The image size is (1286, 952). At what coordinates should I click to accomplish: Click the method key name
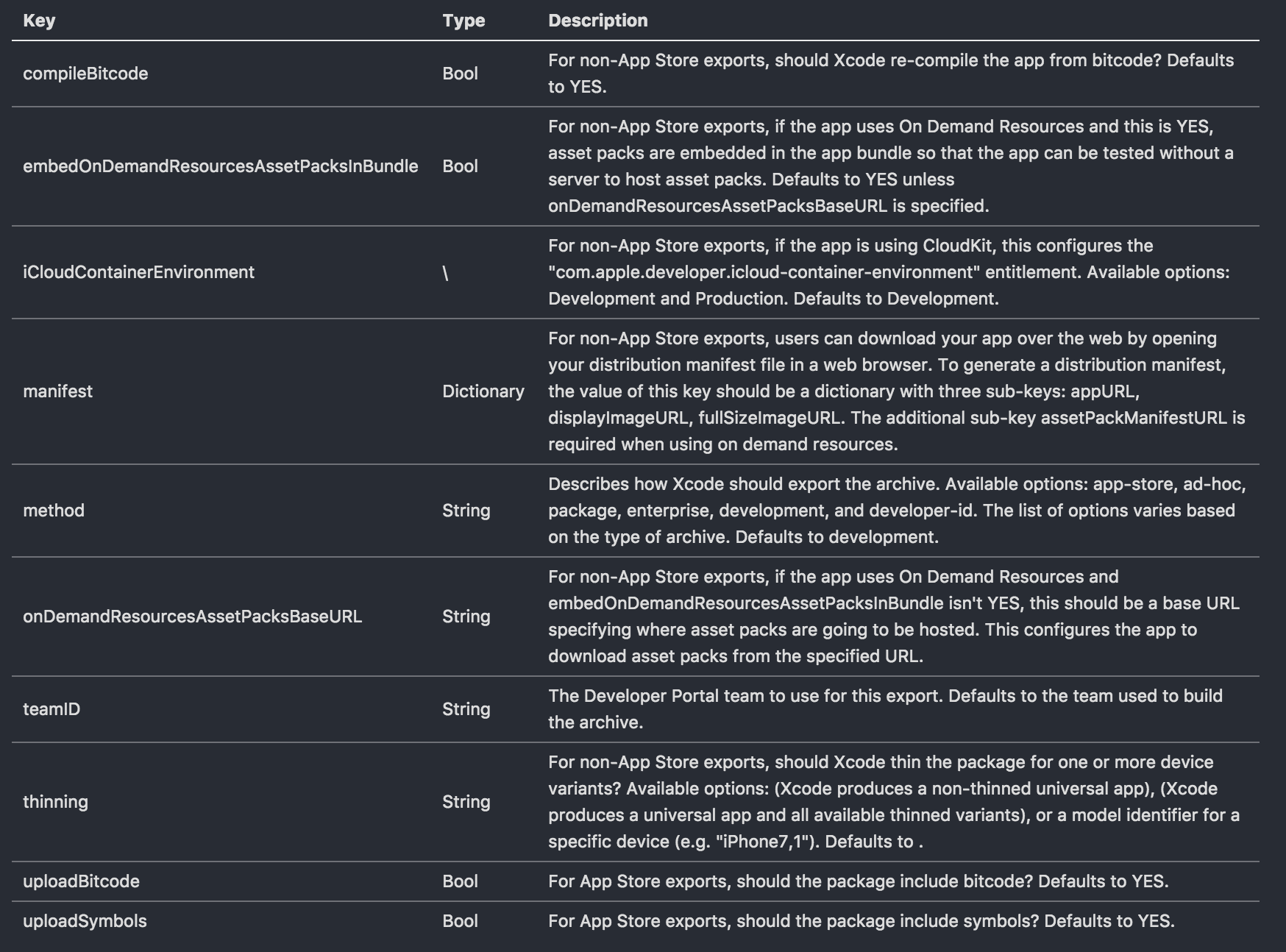click(x=54, y=511)
